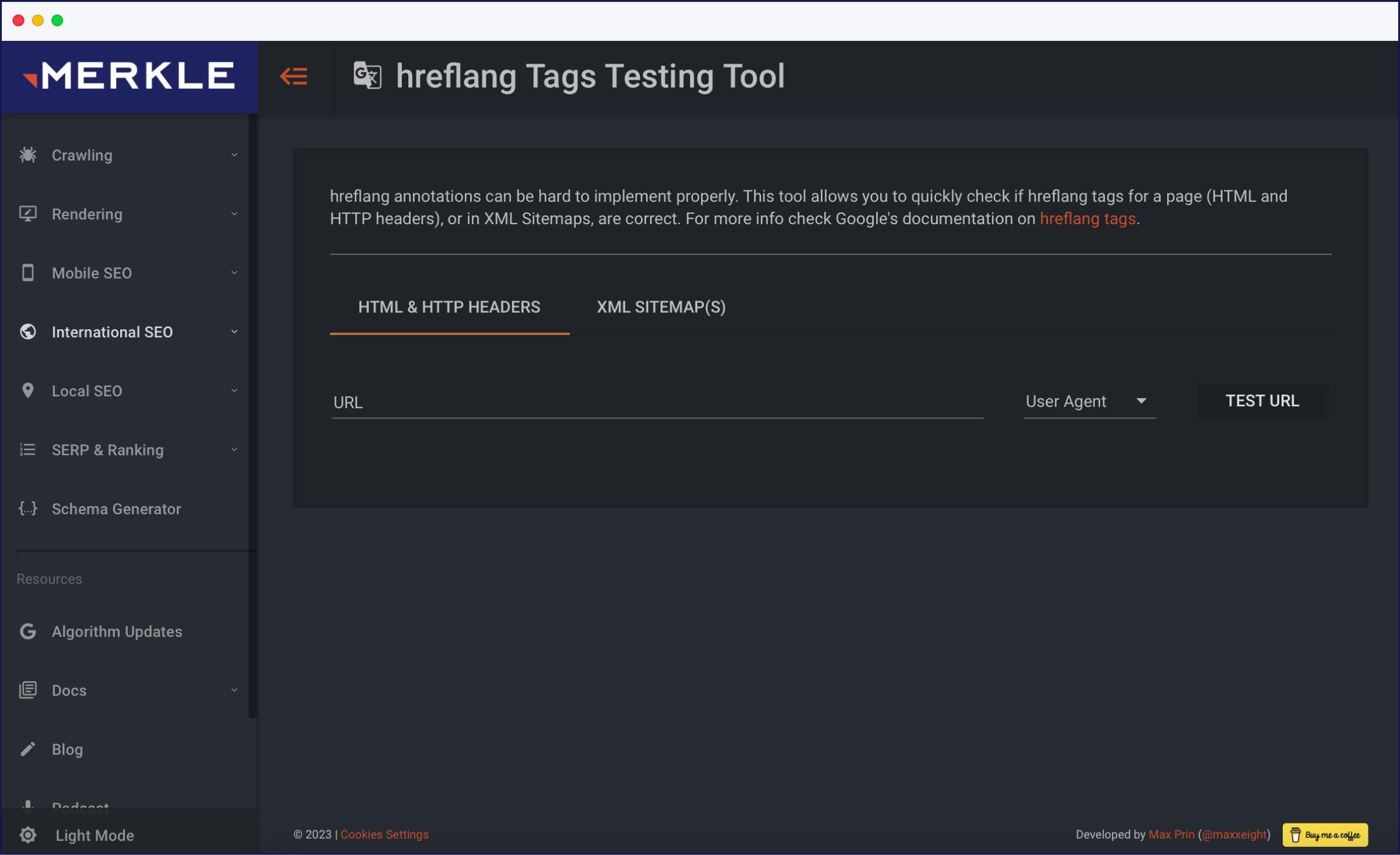Viewport: 1400px width, 855px height.
Task: Select HTML & HTTP HEADERS tab
Action: (x=449, y=307)
